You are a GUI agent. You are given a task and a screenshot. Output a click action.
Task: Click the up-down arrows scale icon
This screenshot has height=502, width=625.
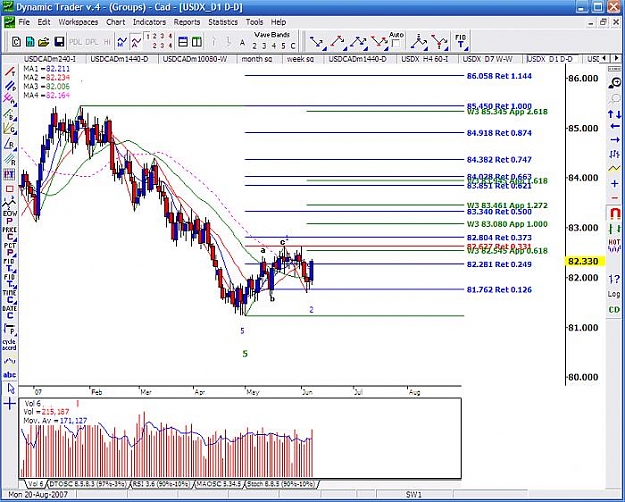pyautogui.click(x=614, y=114)
